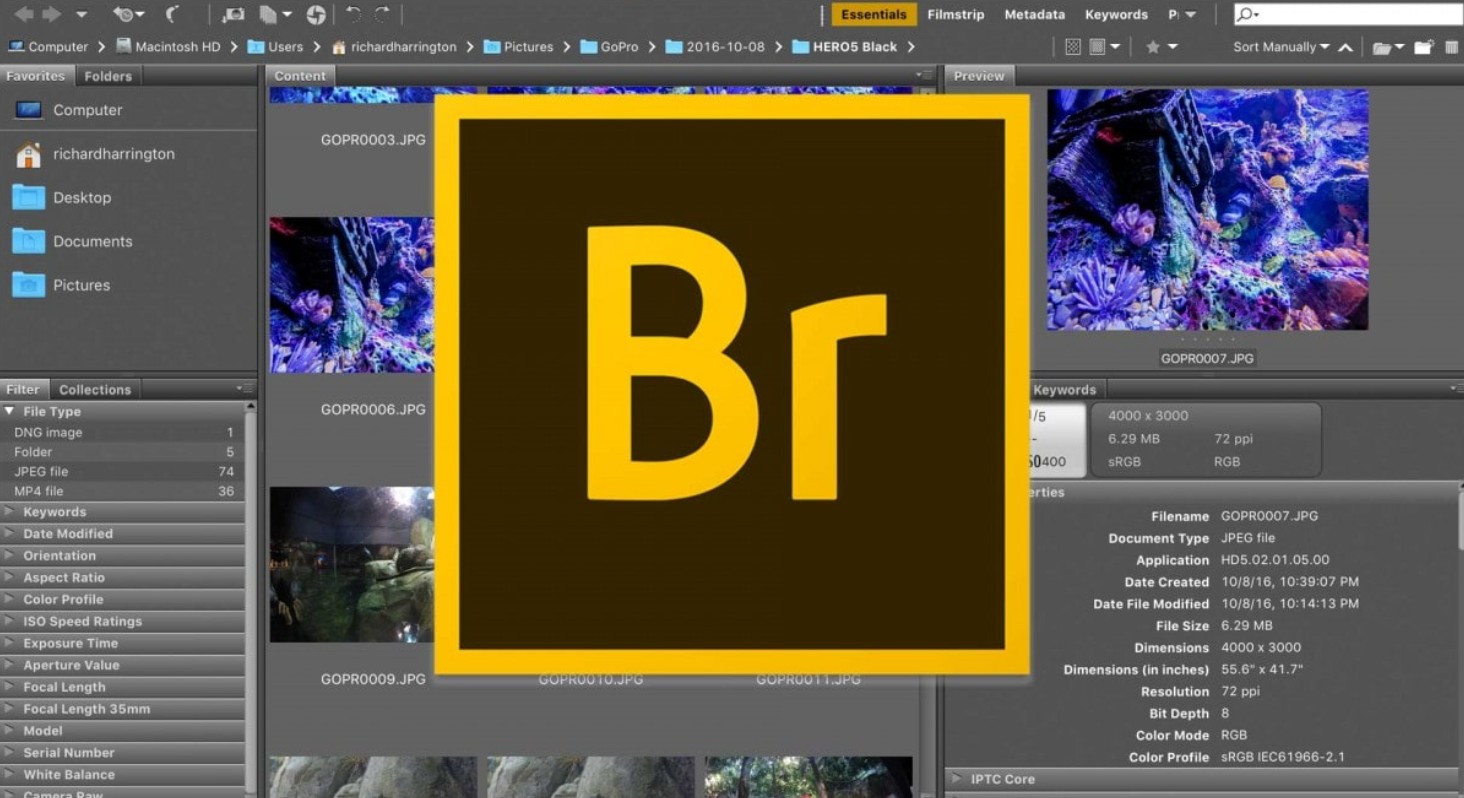Select the GOPR0006.JPG thumbnail
This screenshot has width=1464, height=798.
pos(352,295)
